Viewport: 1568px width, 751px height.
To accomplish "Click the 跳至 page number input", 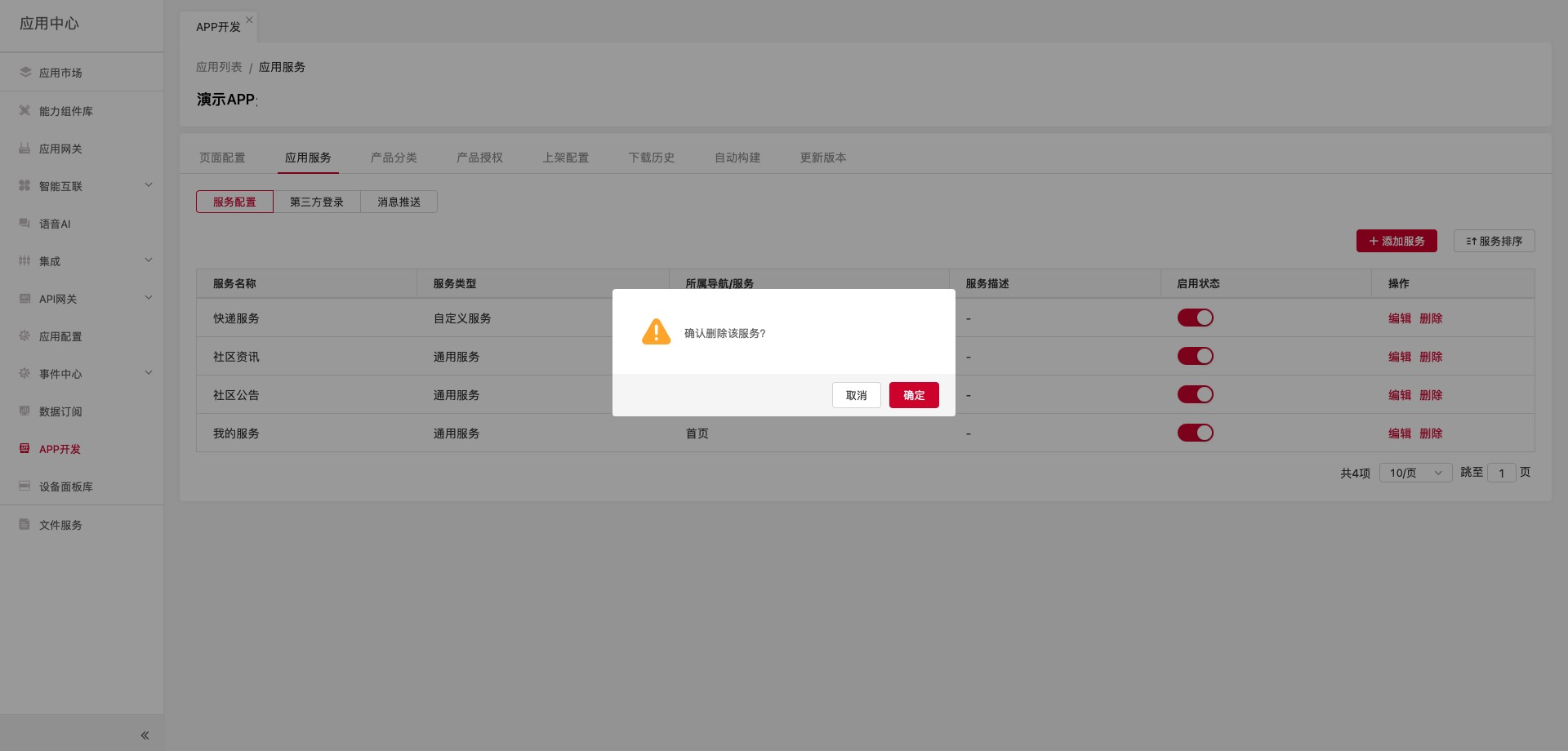I will [1501, 473].
